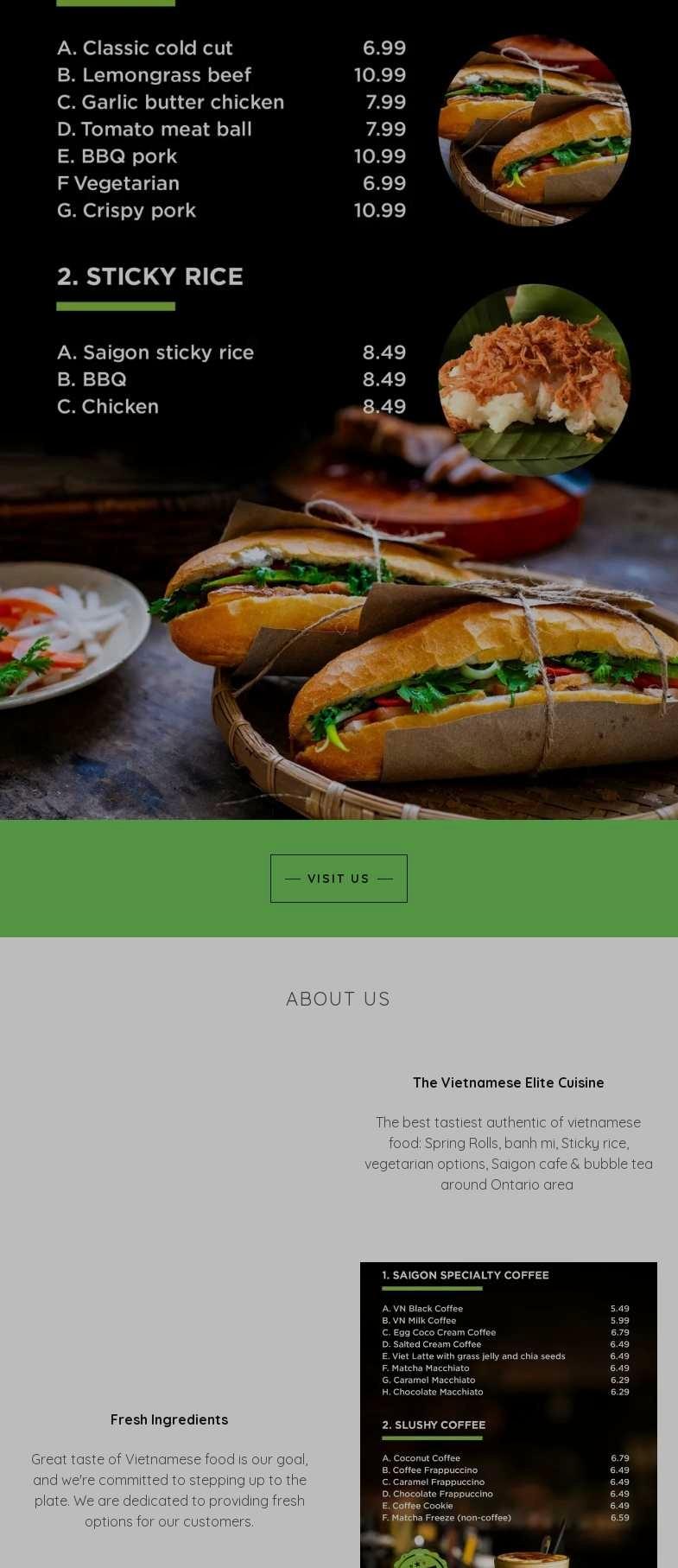
Task: Click the 2. STICKY RICE section heading
Action: [150, 276]
